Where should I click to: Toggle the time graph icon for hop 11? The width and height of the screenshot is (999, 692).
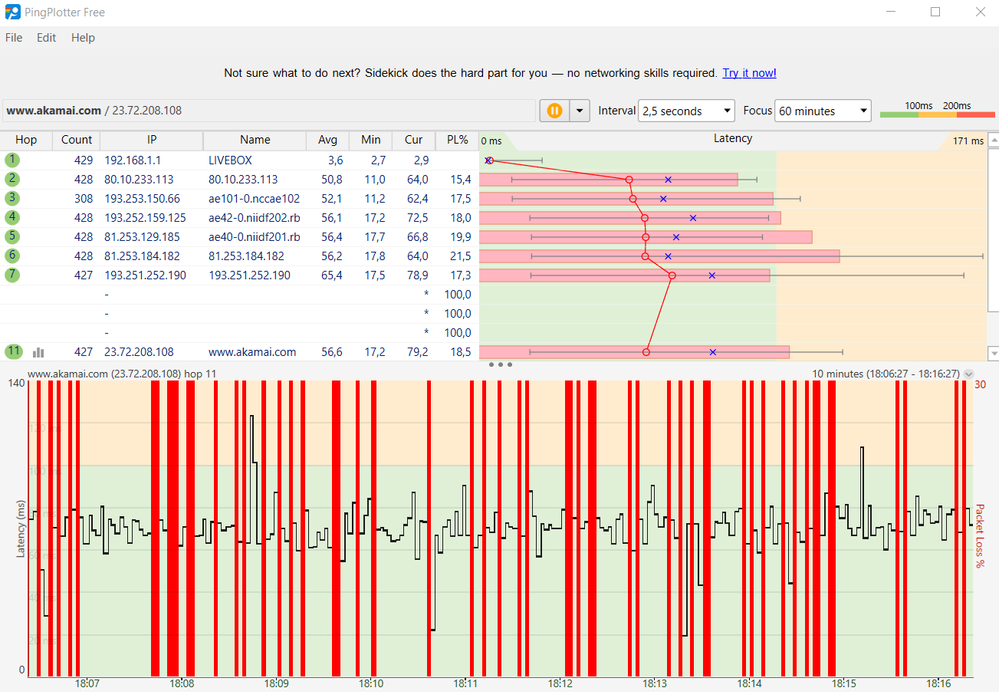[x=39, y=352]
